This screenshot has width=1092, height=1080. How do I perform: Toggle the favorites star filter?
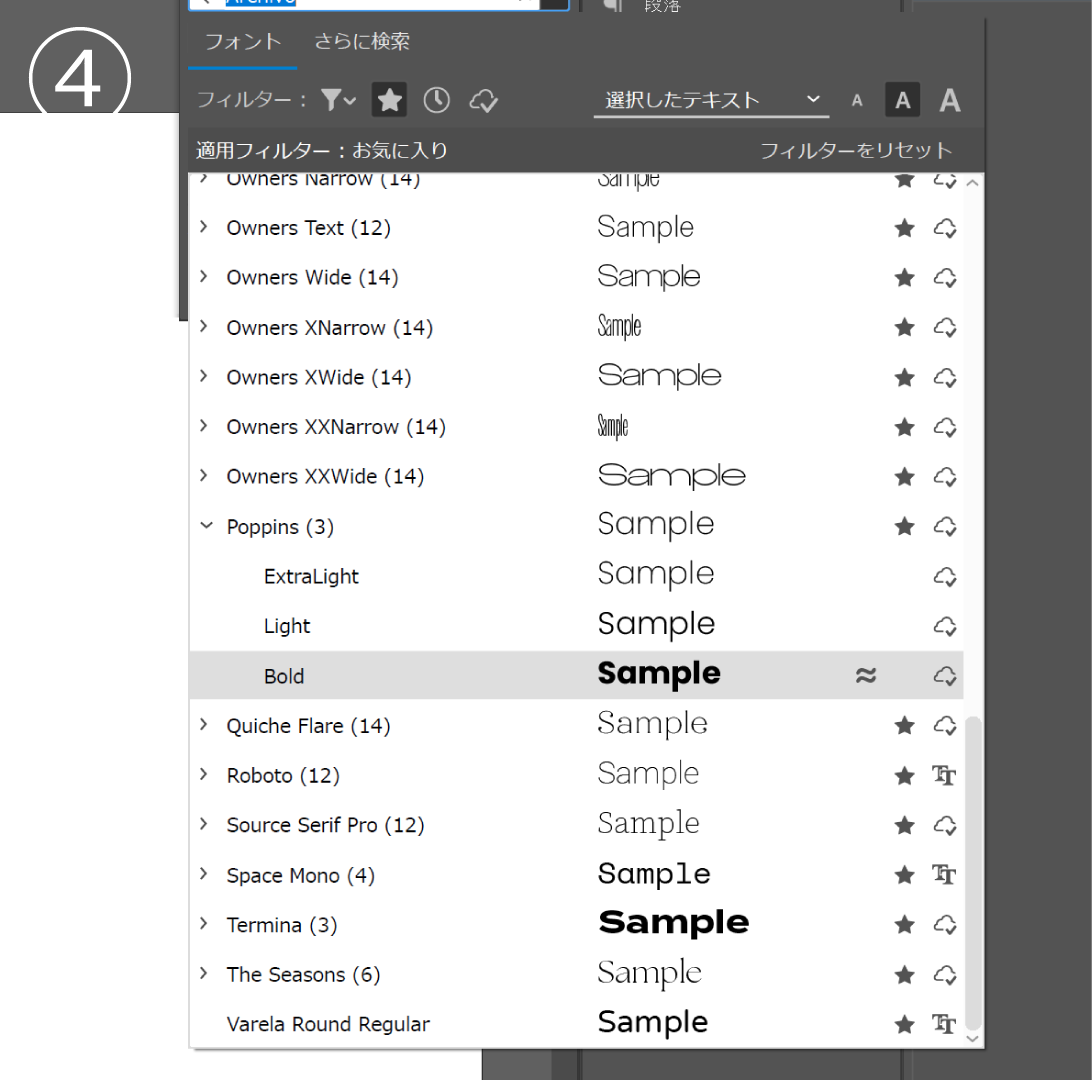tap(389, 100)
